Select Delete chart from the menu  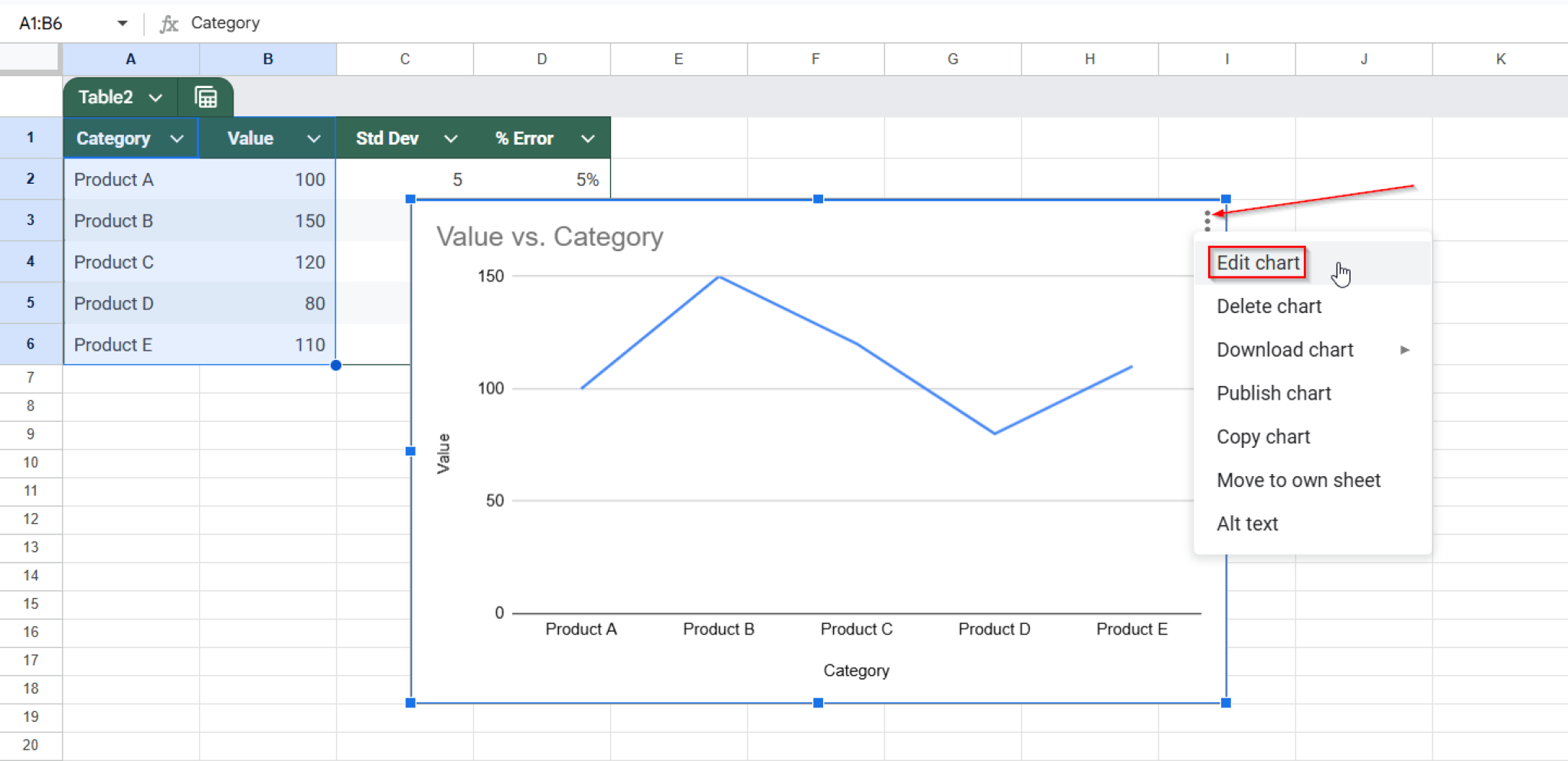click(x=1268, y=306)
